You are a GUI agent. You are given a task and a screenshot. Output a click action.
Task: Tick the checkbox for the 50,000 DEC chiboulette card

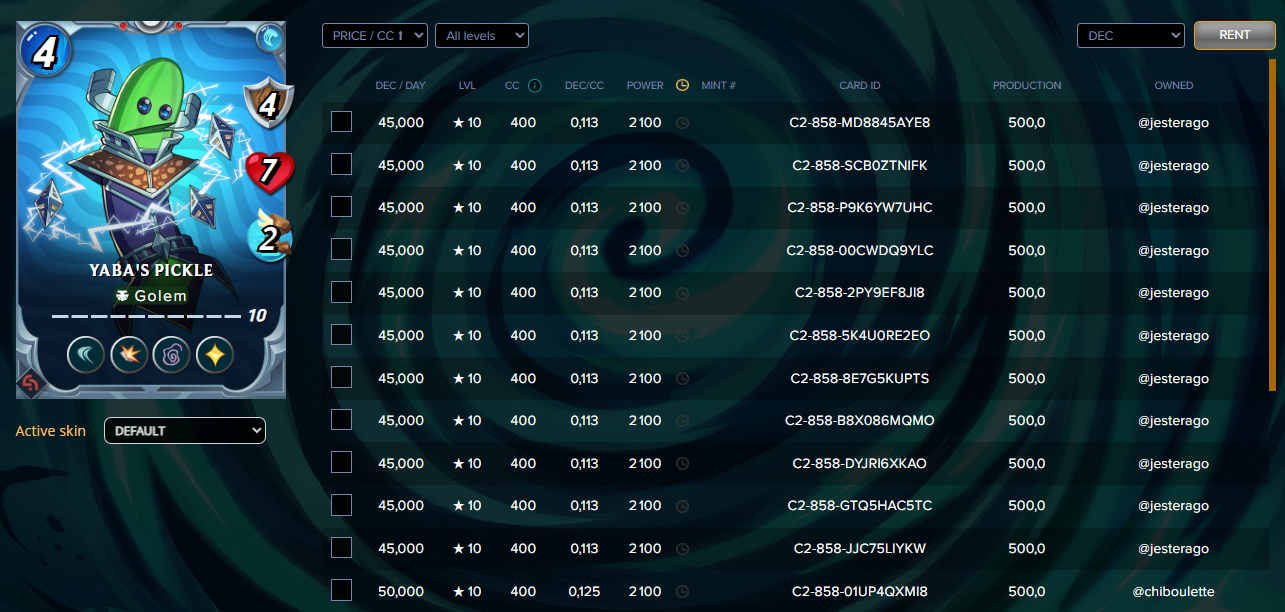tap(342, 590)
